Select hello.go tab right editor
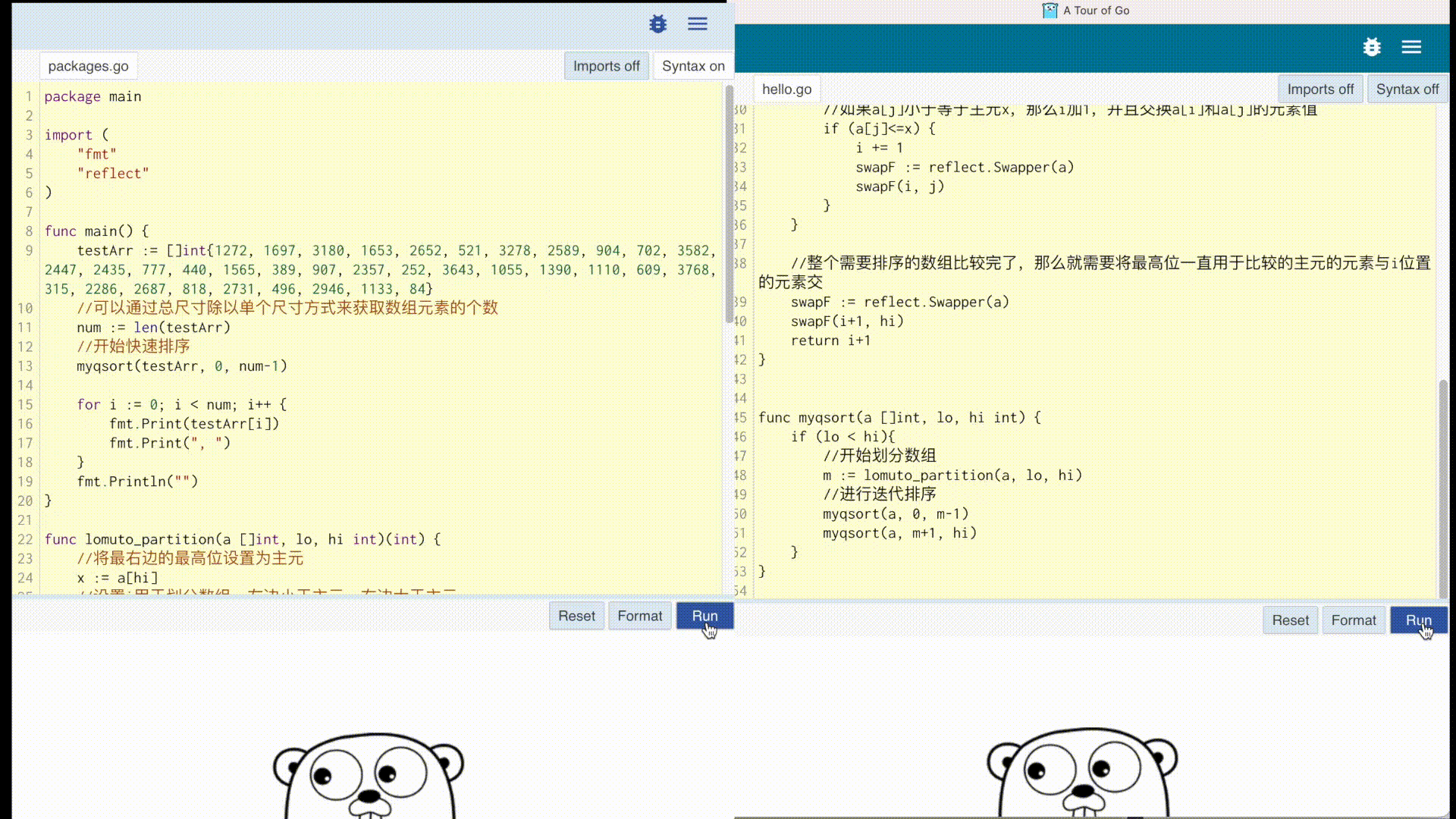The width and height of the screenshot is (1456, 819). pos(786,89)
